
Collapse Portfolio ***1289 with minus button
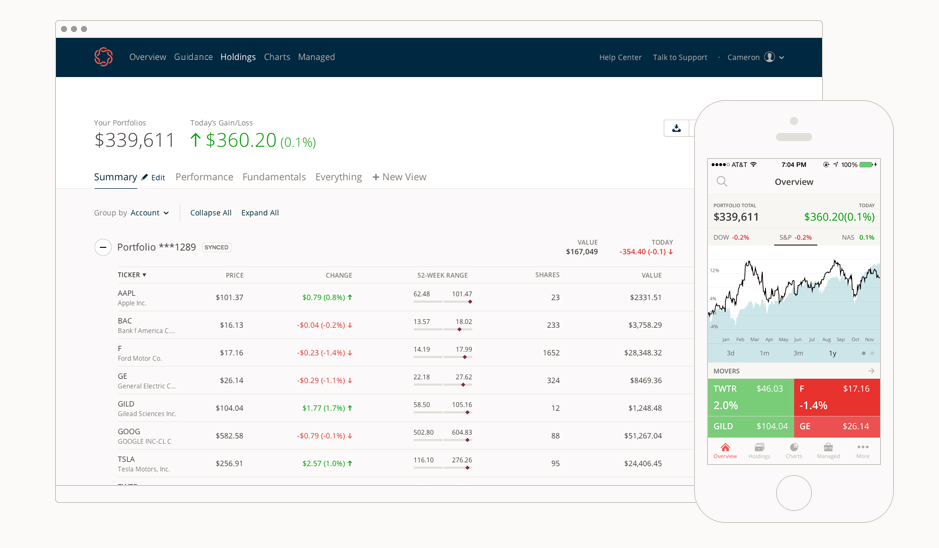click(103, 247)
